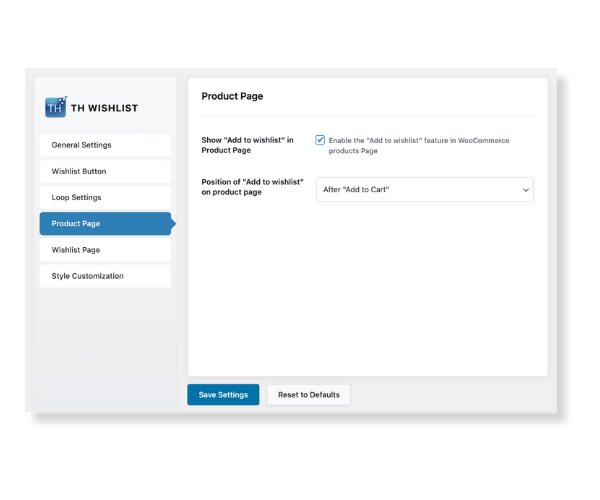Viewport: 600px width, 500px height.
Task: Open the 'After Add to Cart' position dropdown
Action: click(420, 190)
